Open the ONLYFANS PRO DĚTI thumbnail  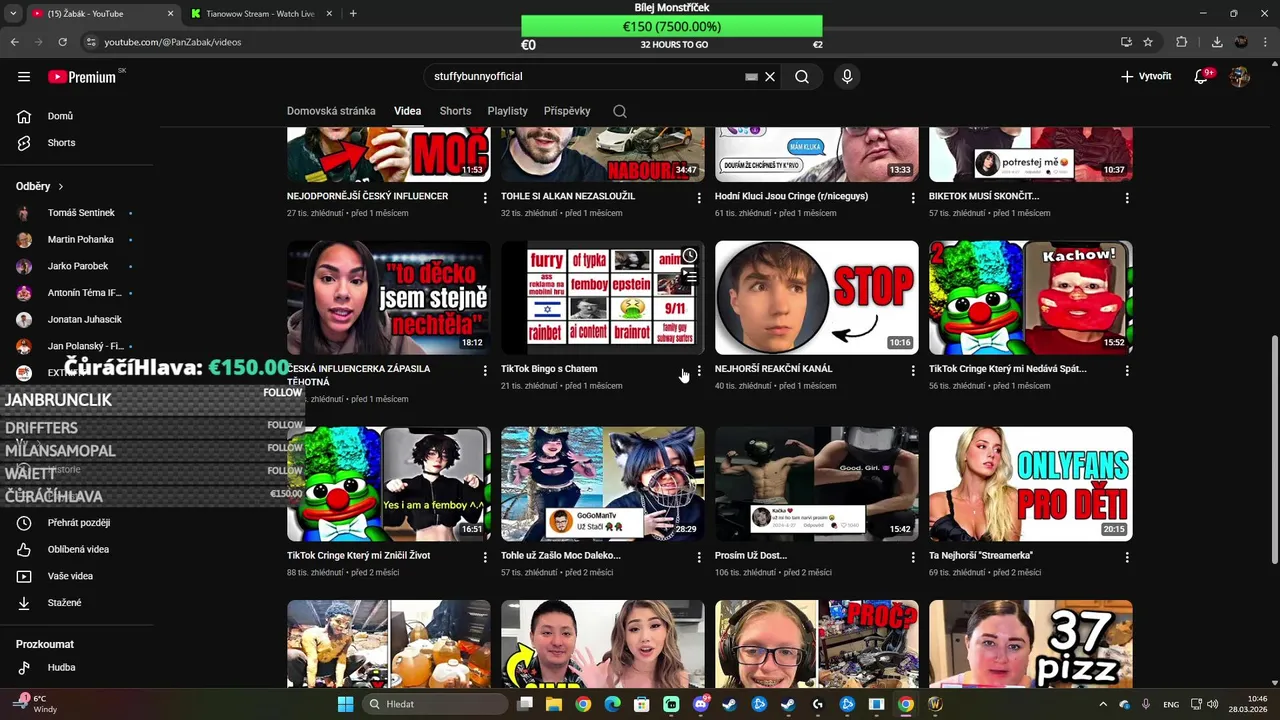[1030, 484]
